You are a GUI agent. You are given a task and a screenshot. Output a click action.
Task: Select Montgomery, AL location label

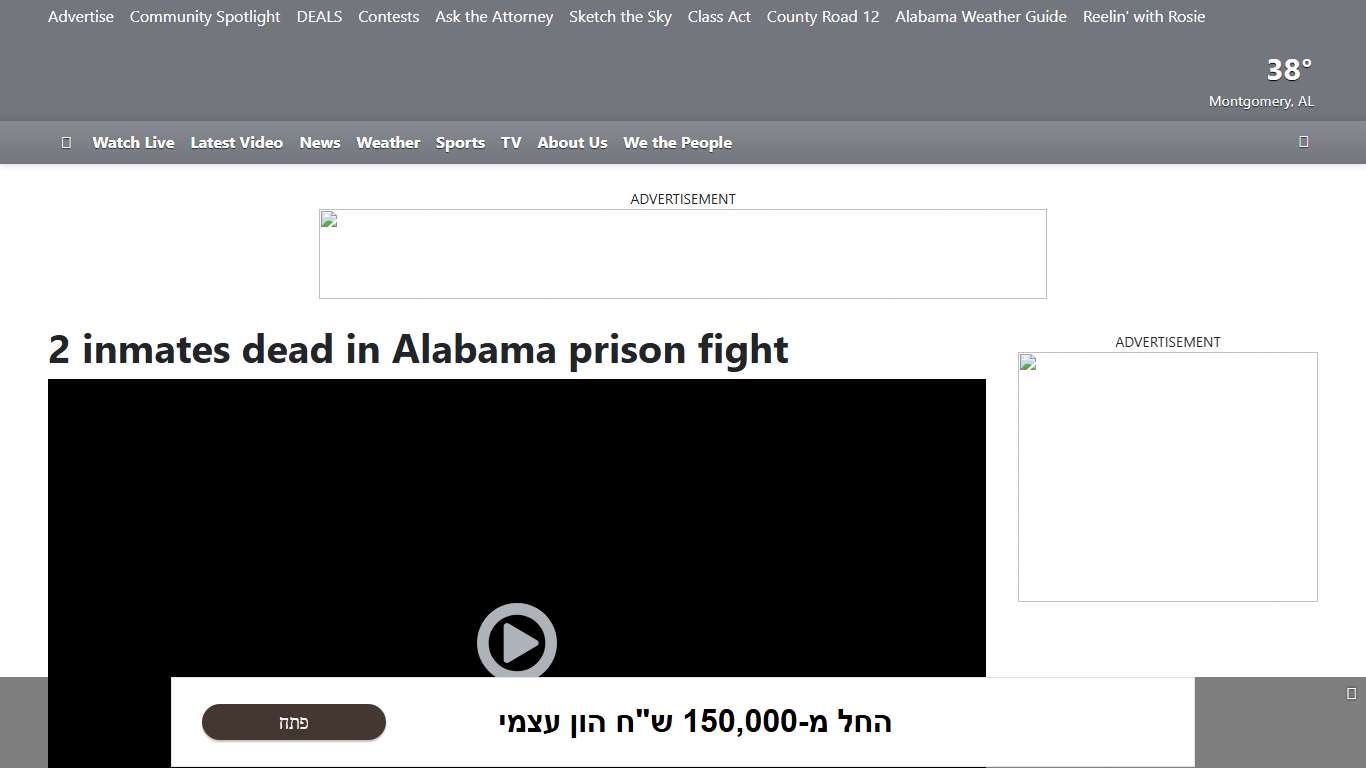coord(1261,101)
